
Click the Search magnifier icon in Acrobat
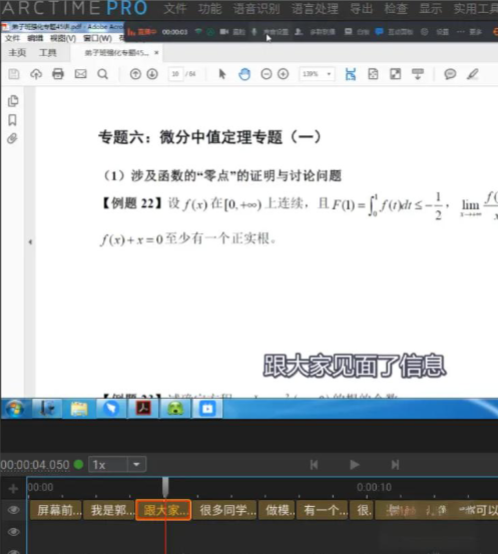(103, 74)
